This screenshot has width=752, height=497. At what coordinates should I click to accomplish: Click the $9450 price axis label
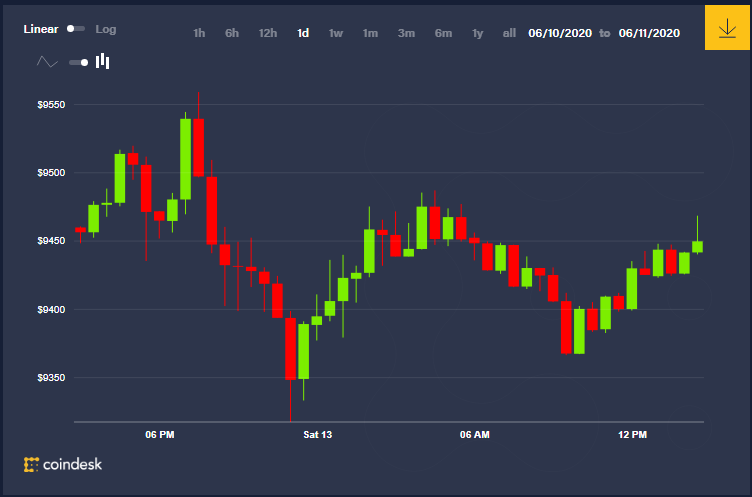(x=51, y=241)
